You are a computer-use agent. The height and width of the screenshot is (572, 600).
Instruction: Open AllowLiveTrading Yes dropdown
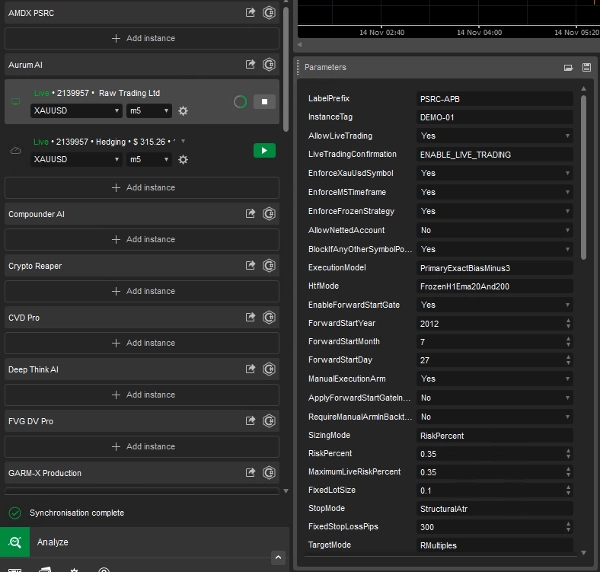[x=494, y=136]
